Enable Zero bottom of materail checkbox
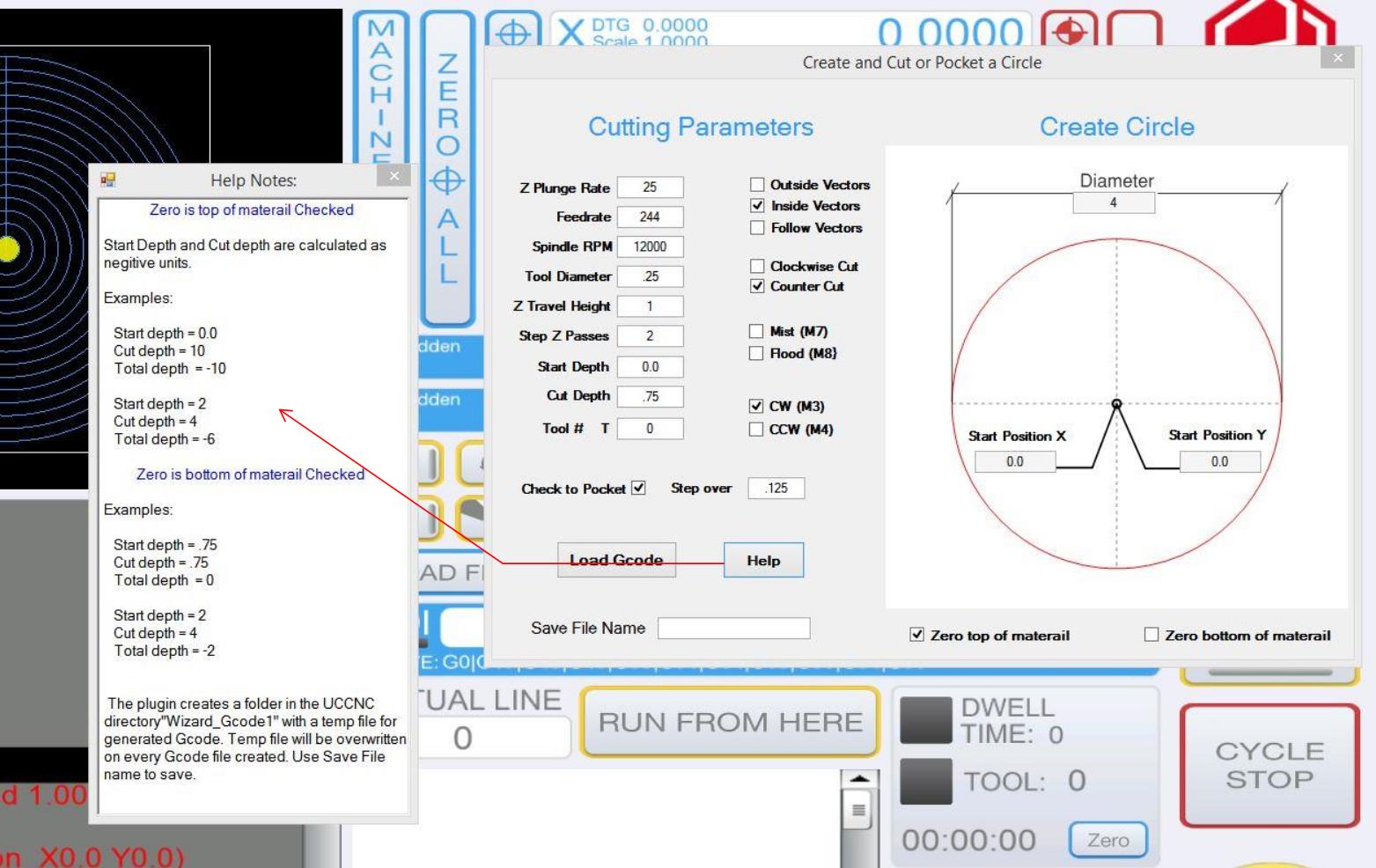The image size is (1376, 868). pyautogui.click(x=1152, y=635)
